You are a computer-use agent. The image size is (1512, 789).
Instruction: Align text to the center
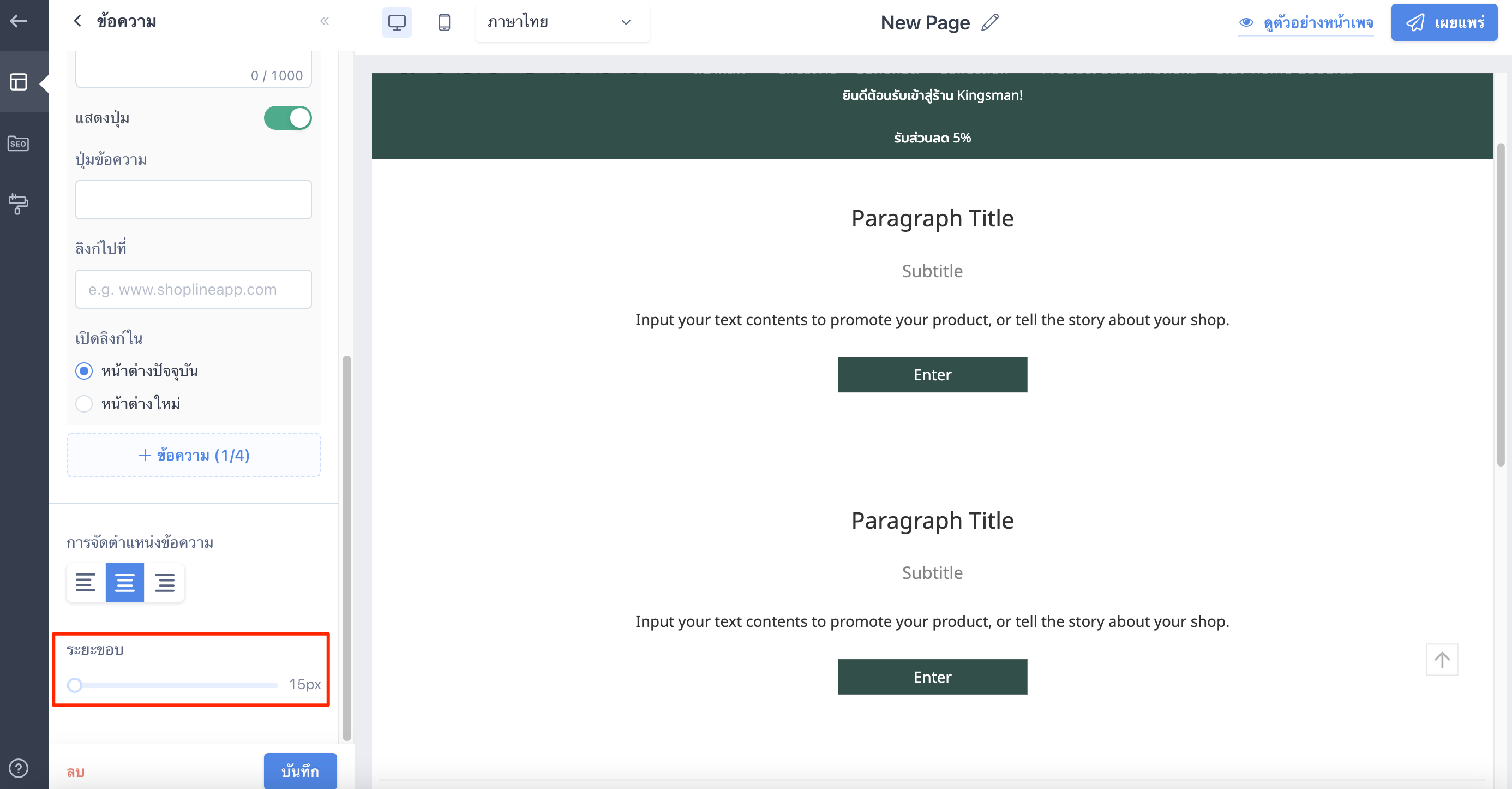click(125, 582)
